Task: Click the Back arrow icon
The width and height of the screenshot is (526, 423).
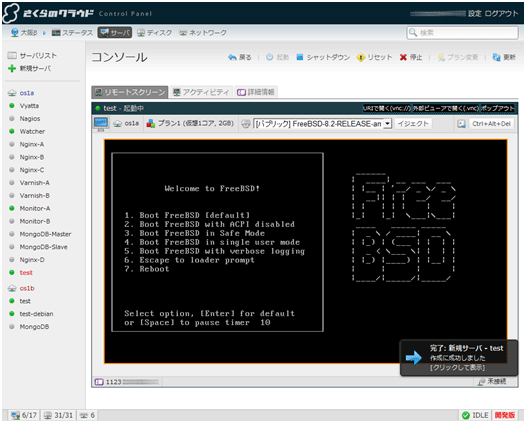Action: 232,57
